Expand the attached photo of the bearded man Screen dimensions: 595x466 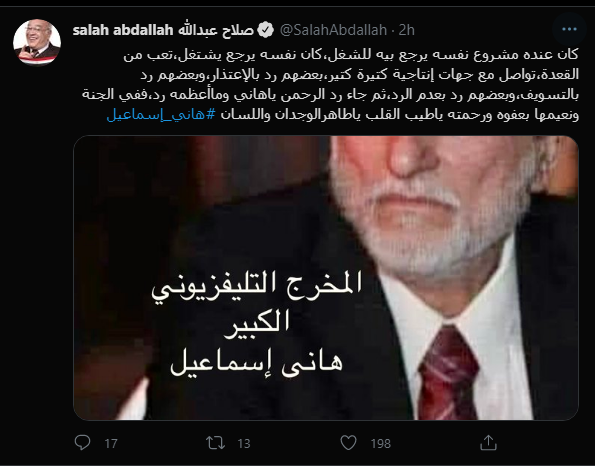(x=326, y=278)
